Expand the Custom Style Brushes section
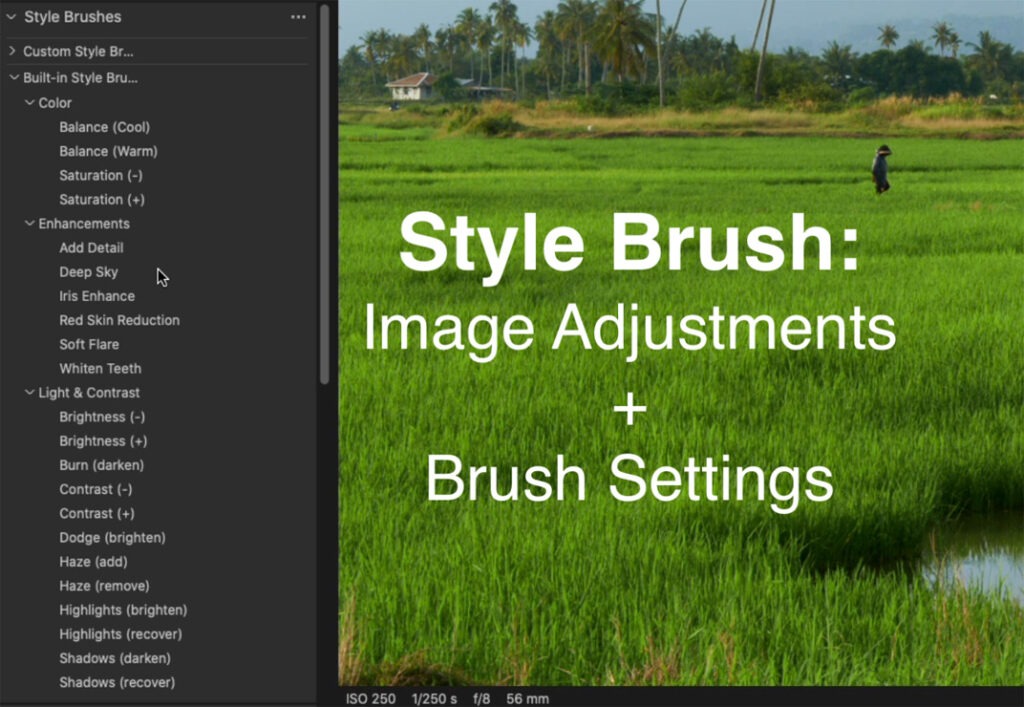The height and width of the screenshot is (707, 1024). pyautogui.click(x=10, y=52)
